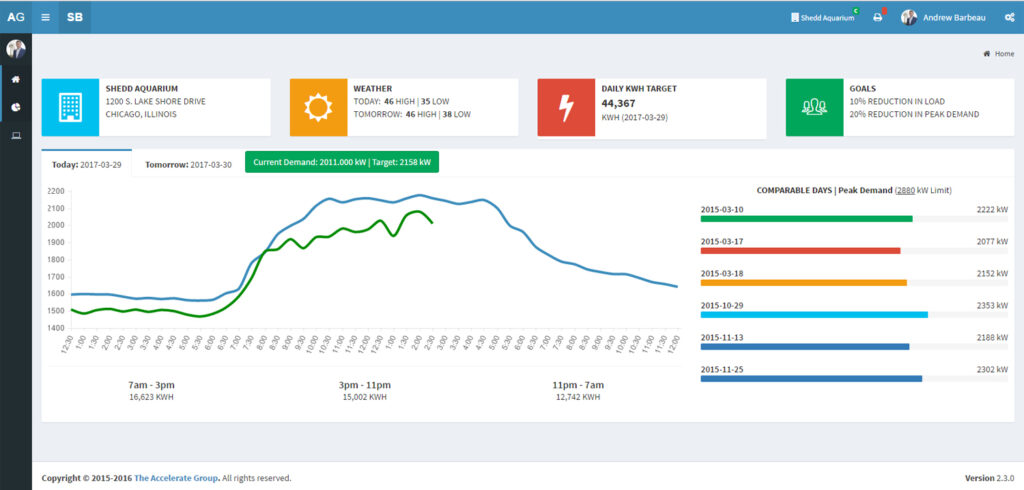
Task: Switch to the Tomorrow: 2017-03-30 tab
Action: click(x=188, y=164)
